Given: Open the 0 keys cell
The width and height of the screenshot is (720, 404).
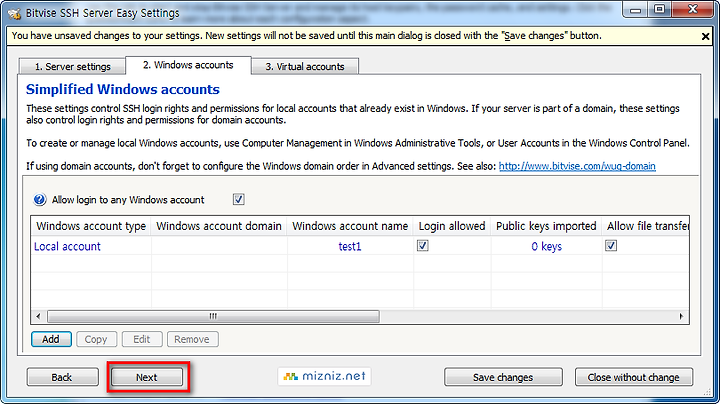Looking at the screenshot, I should [546, 247].
